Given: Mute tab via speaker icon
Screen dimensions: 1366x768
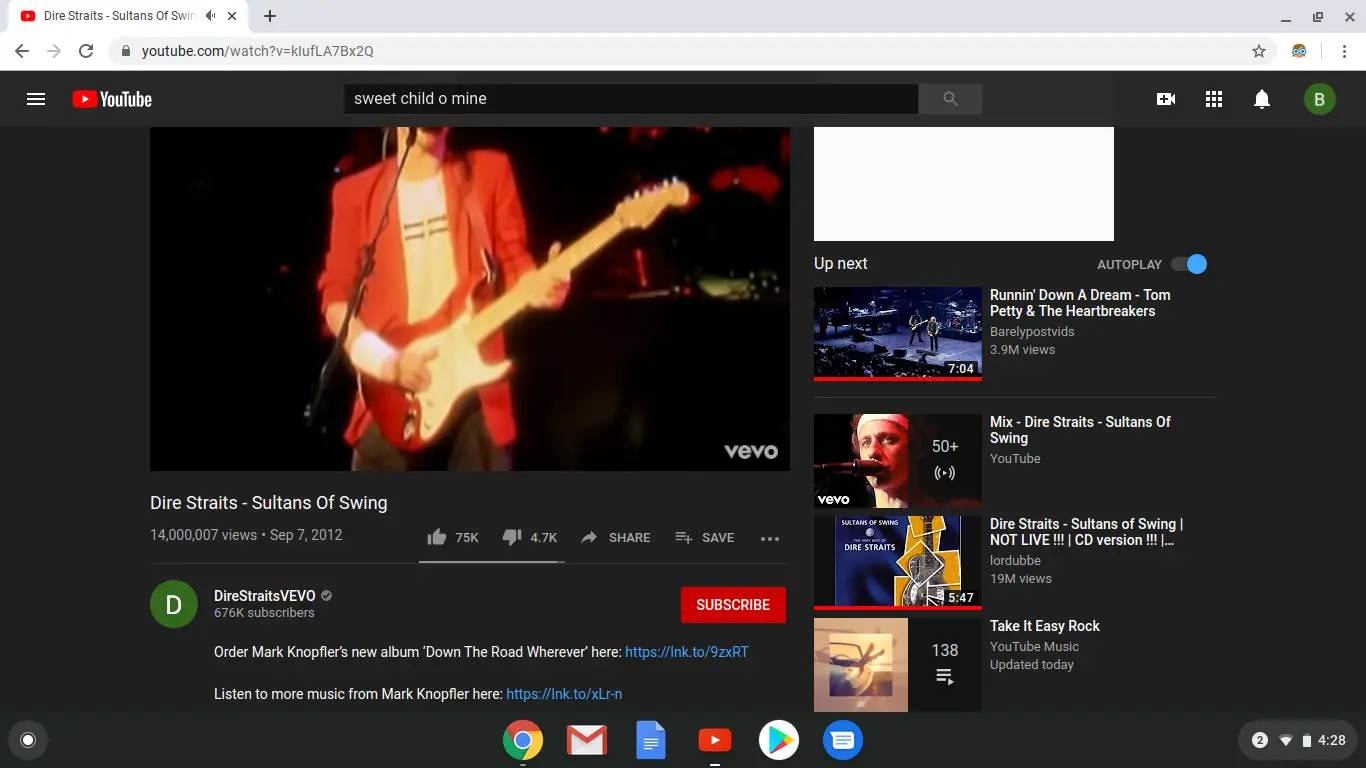Looking at the screenshot, I should point(210,16).
